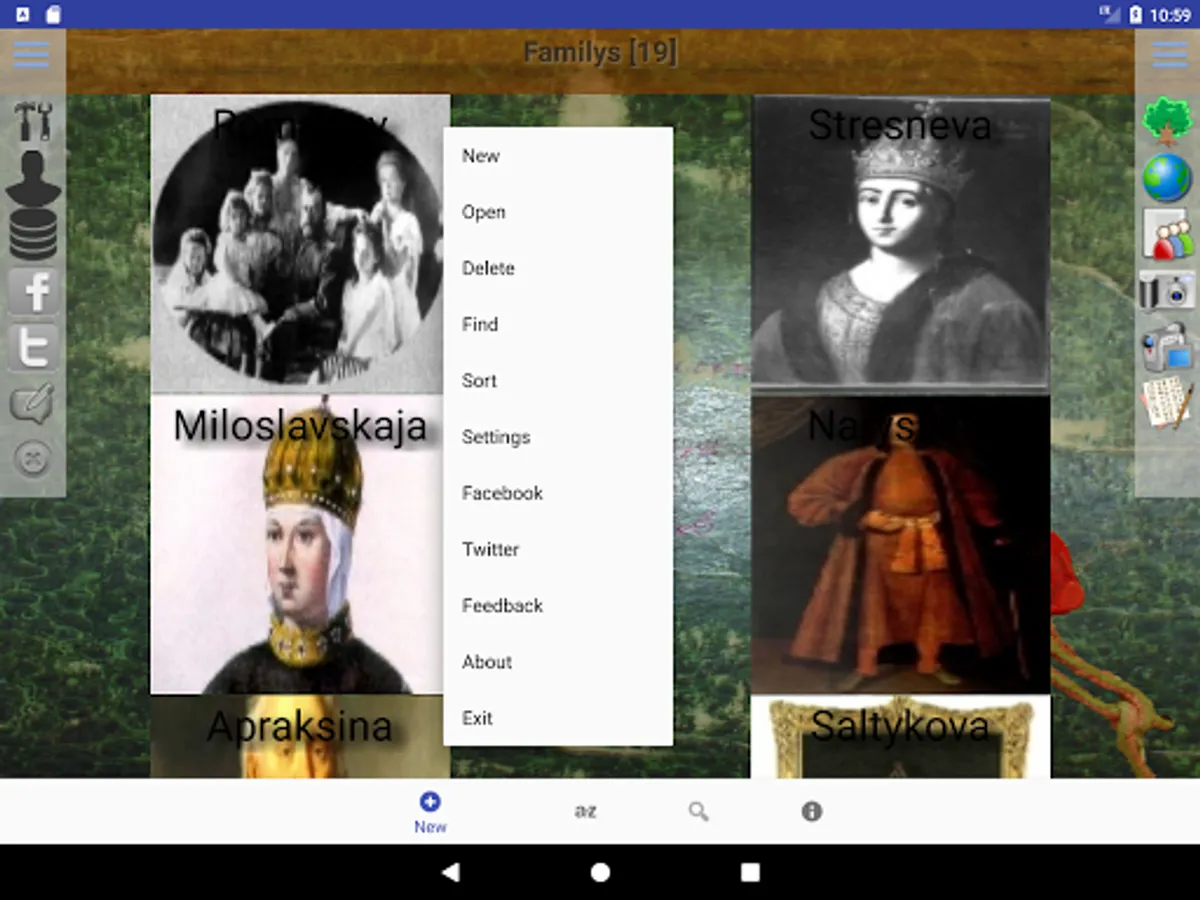The height and width of the screenshot is (900, 1200).
Task: Open the photo camera icon
Action: pos(1167,290)
